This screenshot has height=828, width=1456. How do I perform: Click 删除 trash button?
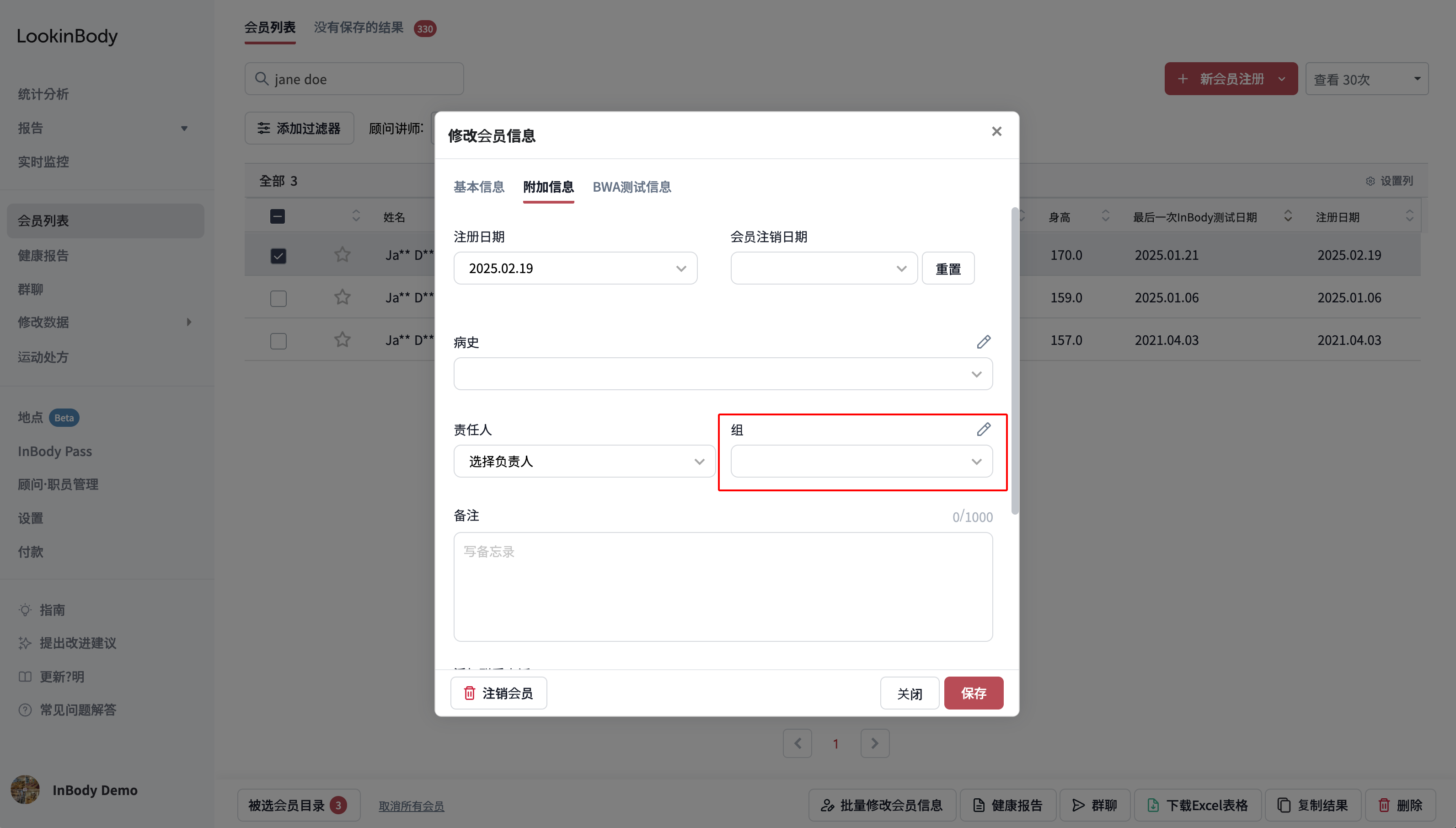coord(1400,805)
